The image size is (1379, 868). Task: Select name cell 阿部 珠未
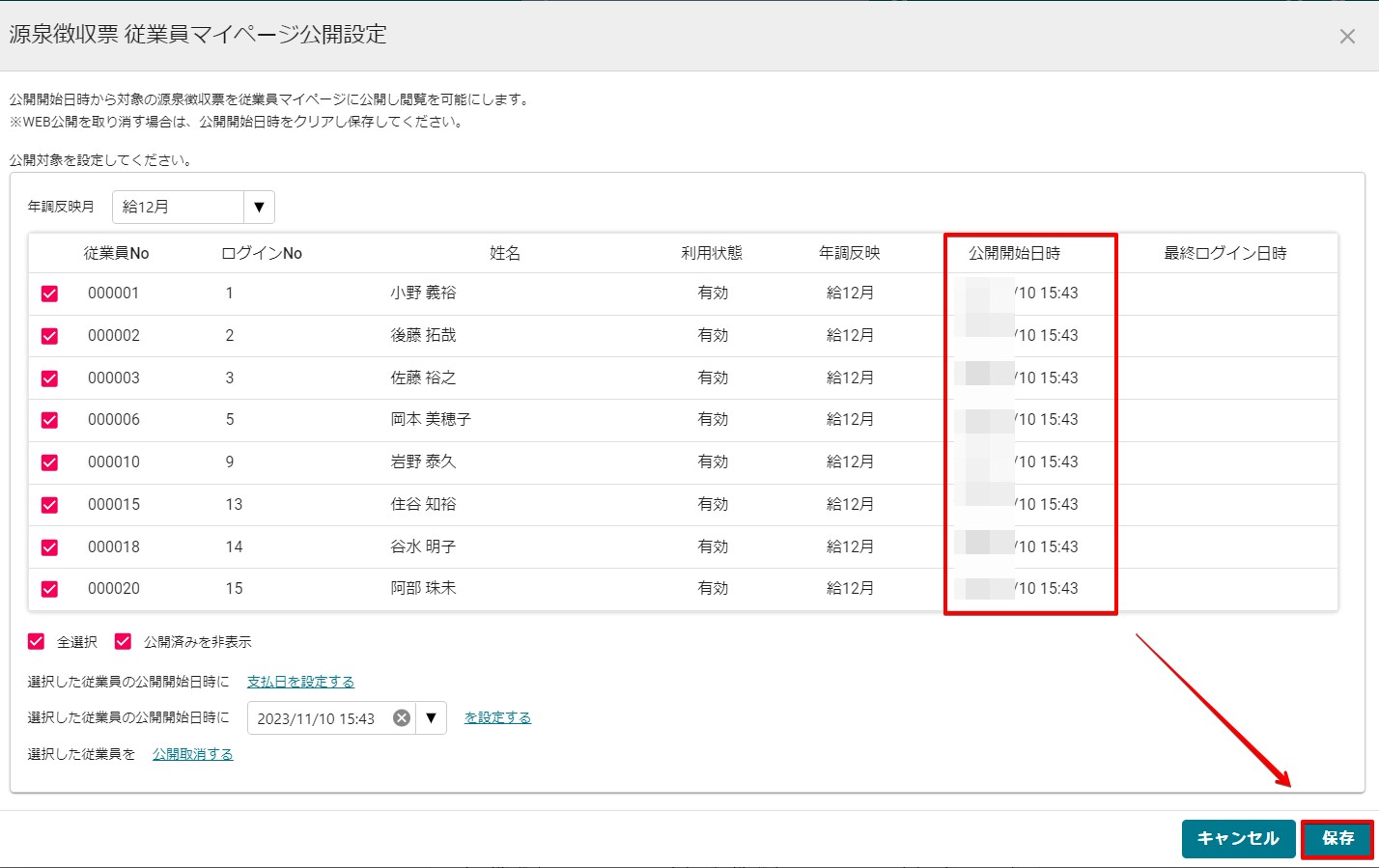click(x=423, y=588)
